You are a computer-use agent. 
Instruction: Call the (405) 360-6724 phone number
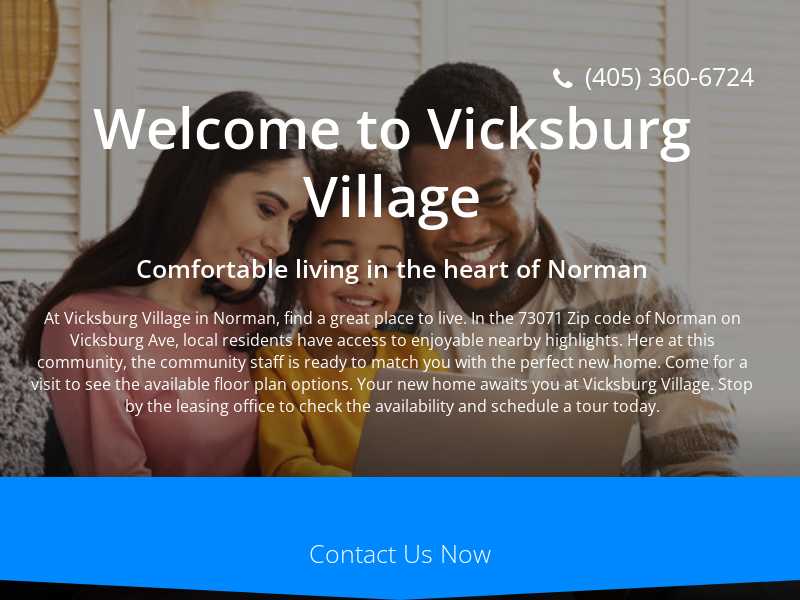(669, 78)
